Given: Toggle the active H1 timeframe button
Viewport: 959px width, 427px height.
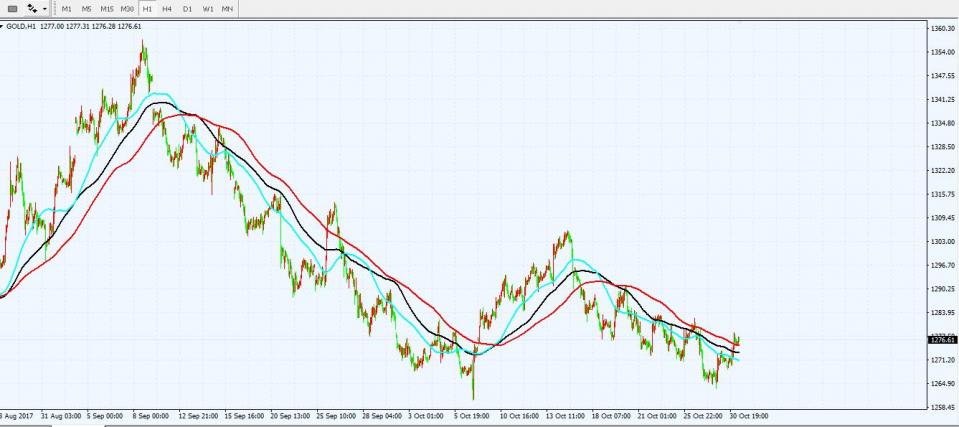Looking at the screenshot, I should pos(147,8).
